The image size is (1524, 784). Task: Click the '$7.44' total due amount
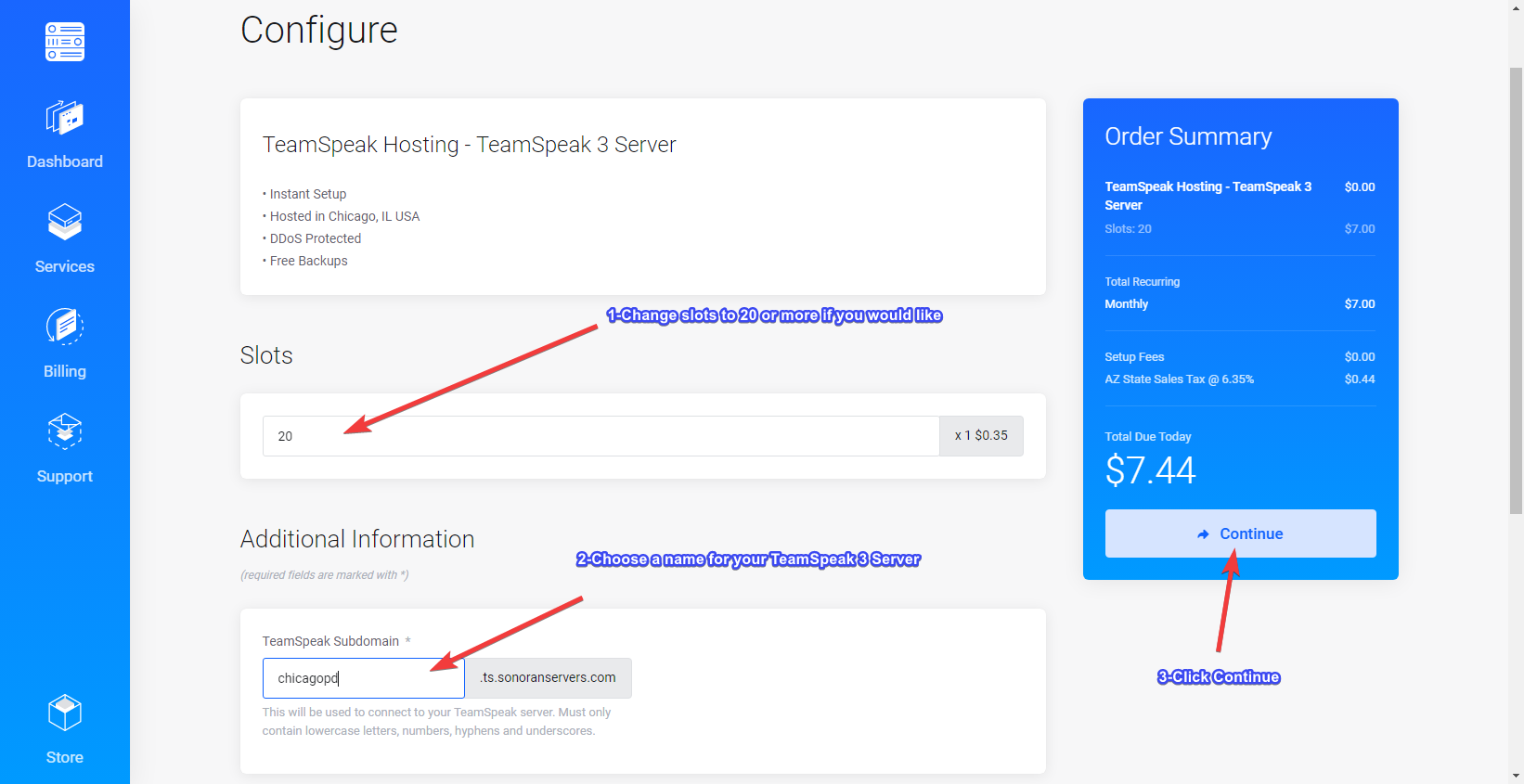coord(1151,470)
